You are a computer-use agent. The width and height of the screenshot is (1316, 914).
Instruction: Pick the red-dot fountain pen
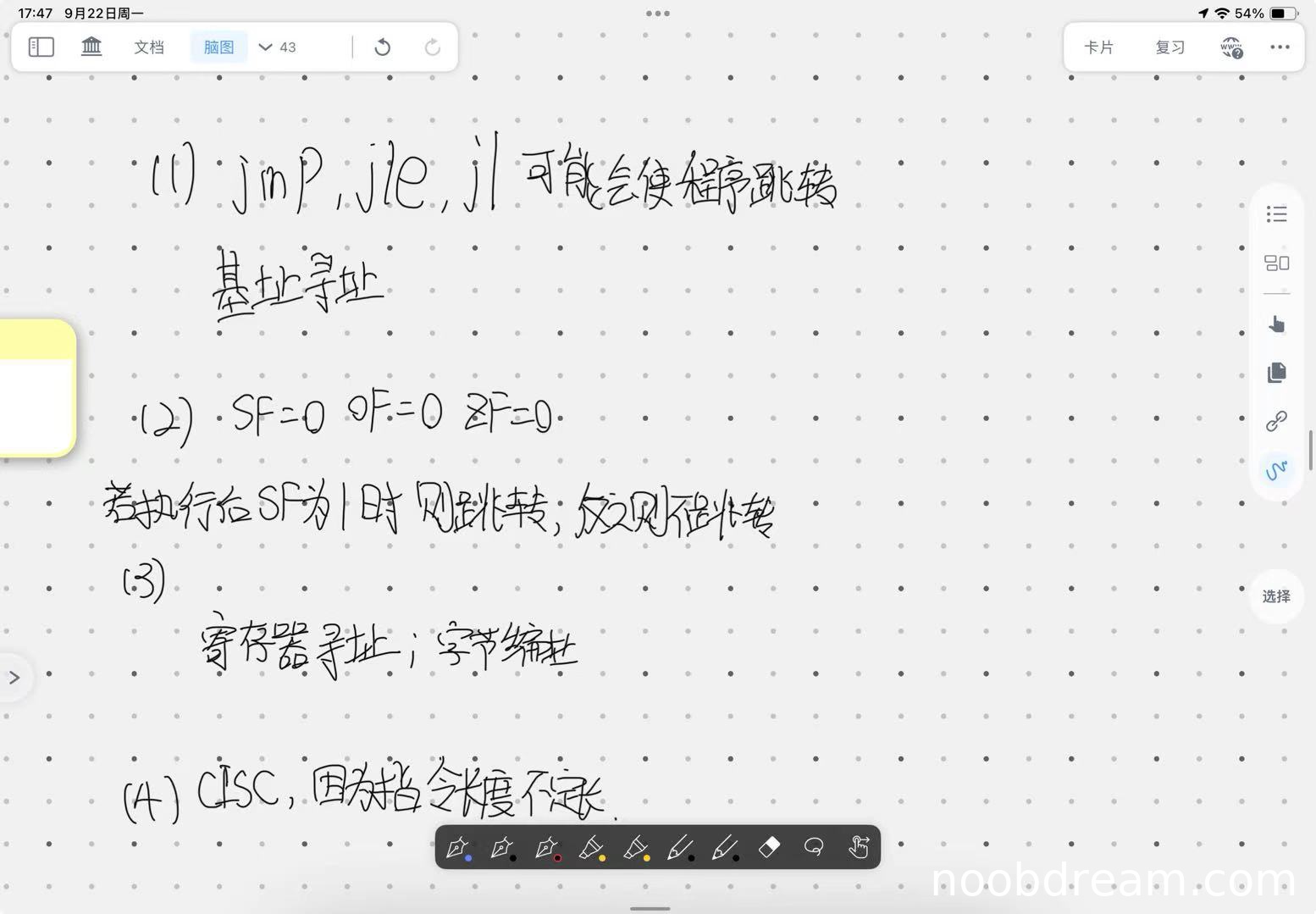click(x=547, y=847)
